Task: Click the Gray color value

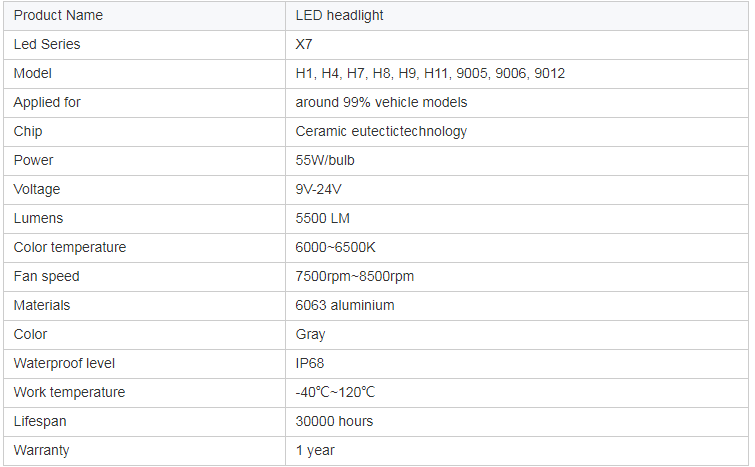Action: click(310, 335)
